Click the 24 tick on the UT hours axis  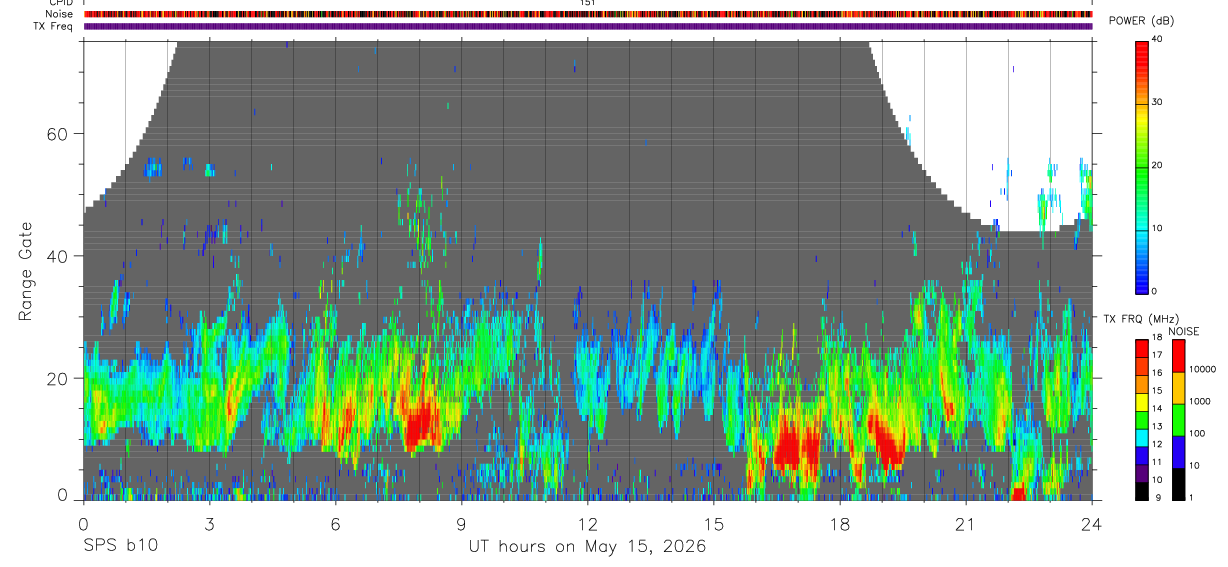click(1092, 523)
